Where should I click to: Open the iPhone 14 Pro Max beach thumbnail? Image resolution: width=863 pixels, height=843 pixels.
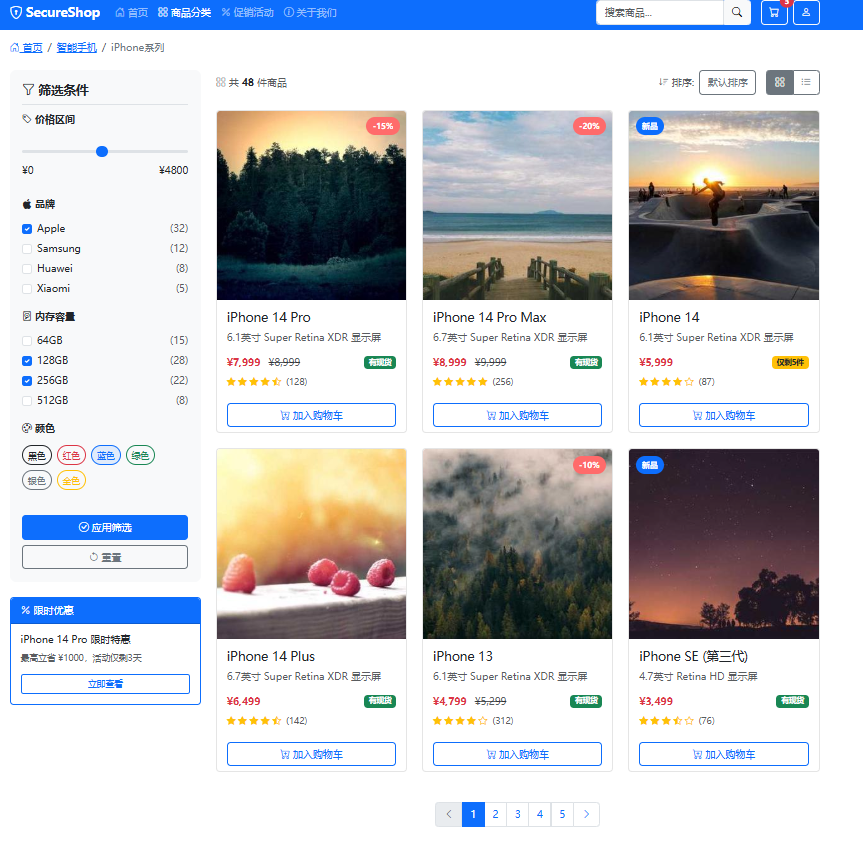point(517,205)
